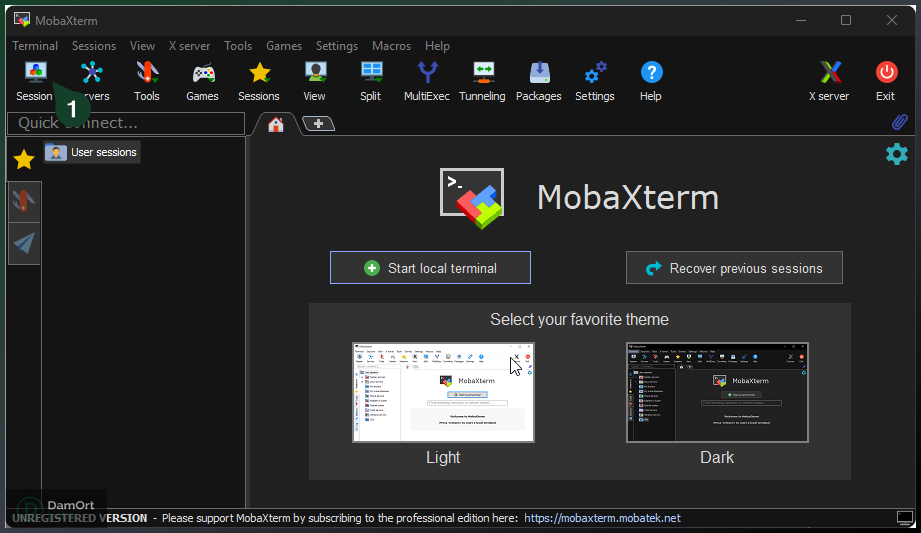The height and width of the screenshot is (533, 921).
Task: Add a new tab with plus button
Action: [x=318, y=123]
